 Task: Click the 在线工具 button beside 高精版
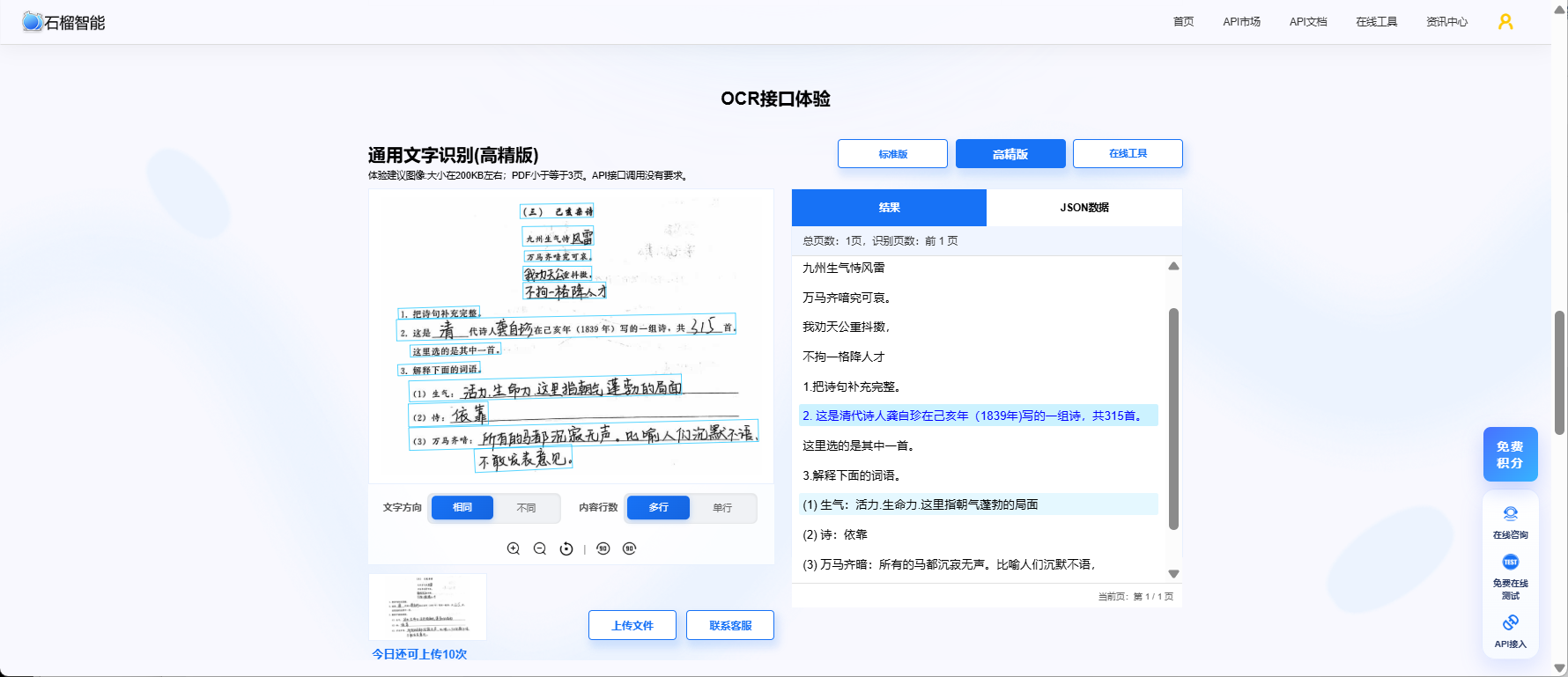pos(1128,153)
